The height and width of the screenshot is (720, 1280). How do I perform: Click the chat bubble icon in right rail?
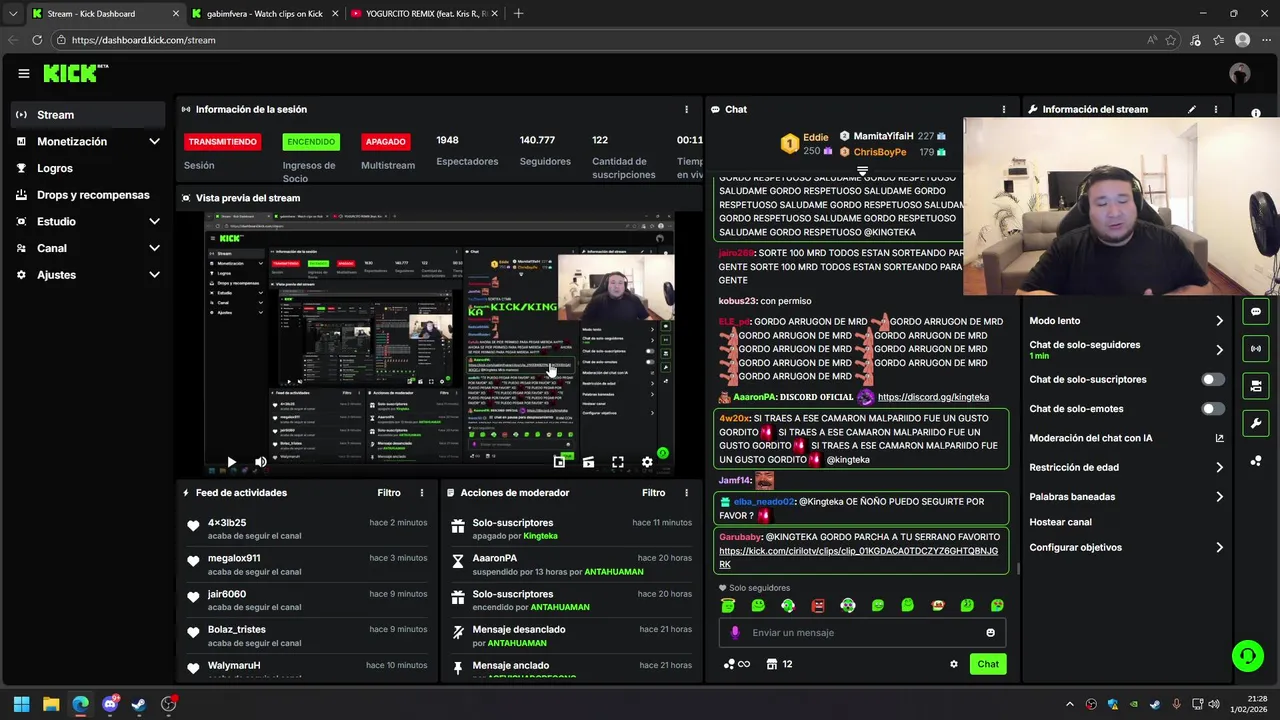[1256, 311]
